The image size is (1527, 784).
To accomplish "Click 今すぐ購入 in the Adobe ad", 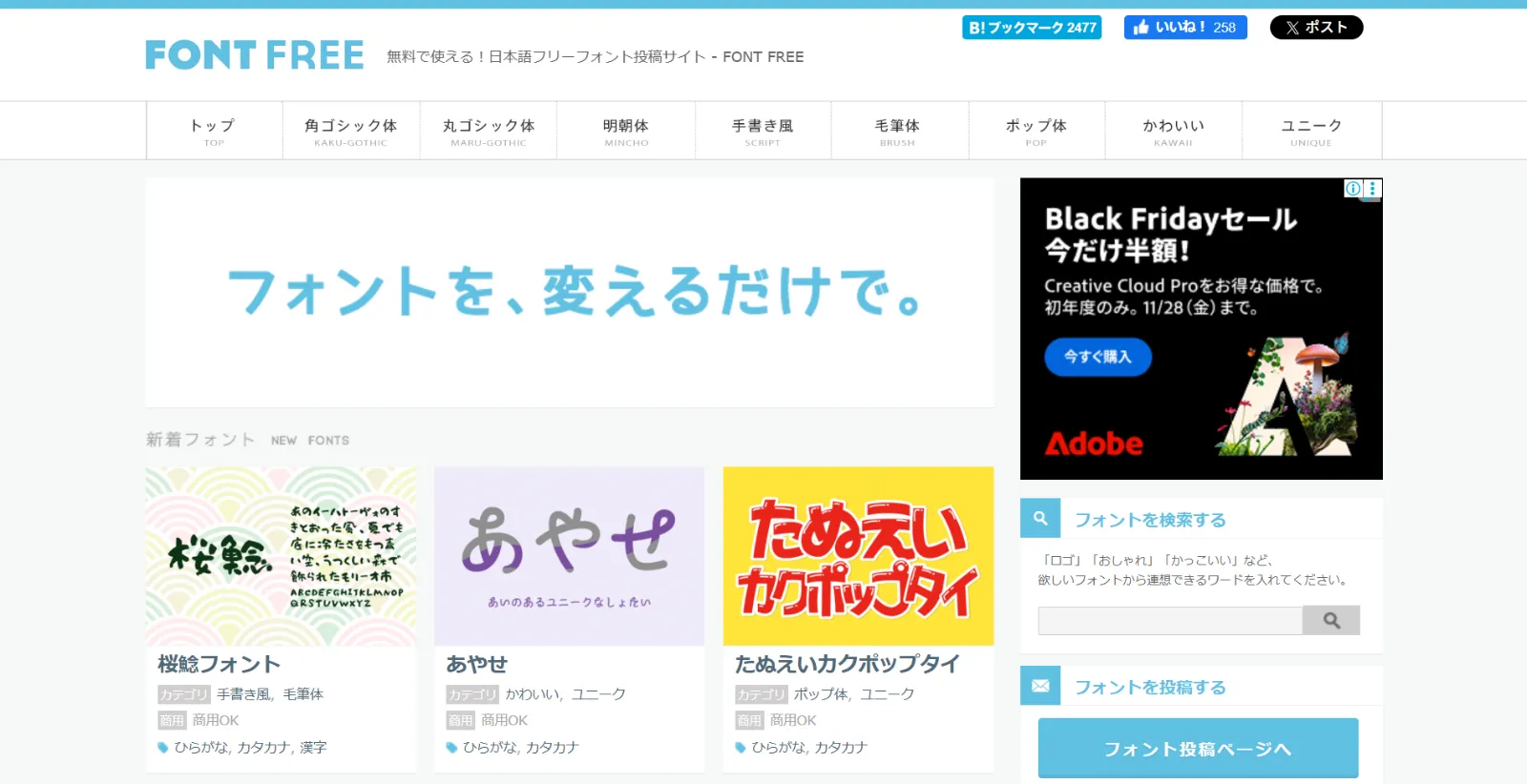I will click(1098, 357).
